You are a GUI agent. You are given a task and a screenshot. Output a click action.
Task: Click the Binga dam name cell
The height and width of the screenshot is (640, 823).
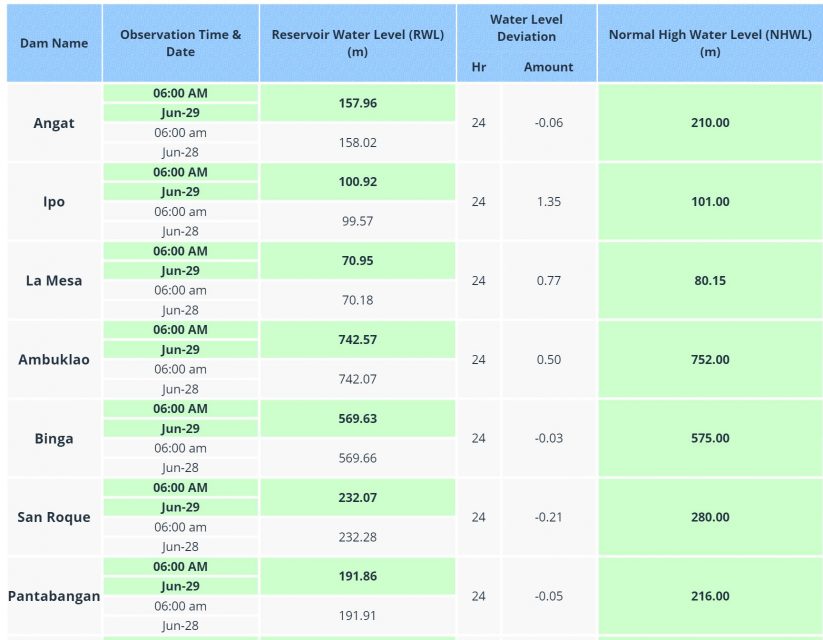tap(54, 438)
